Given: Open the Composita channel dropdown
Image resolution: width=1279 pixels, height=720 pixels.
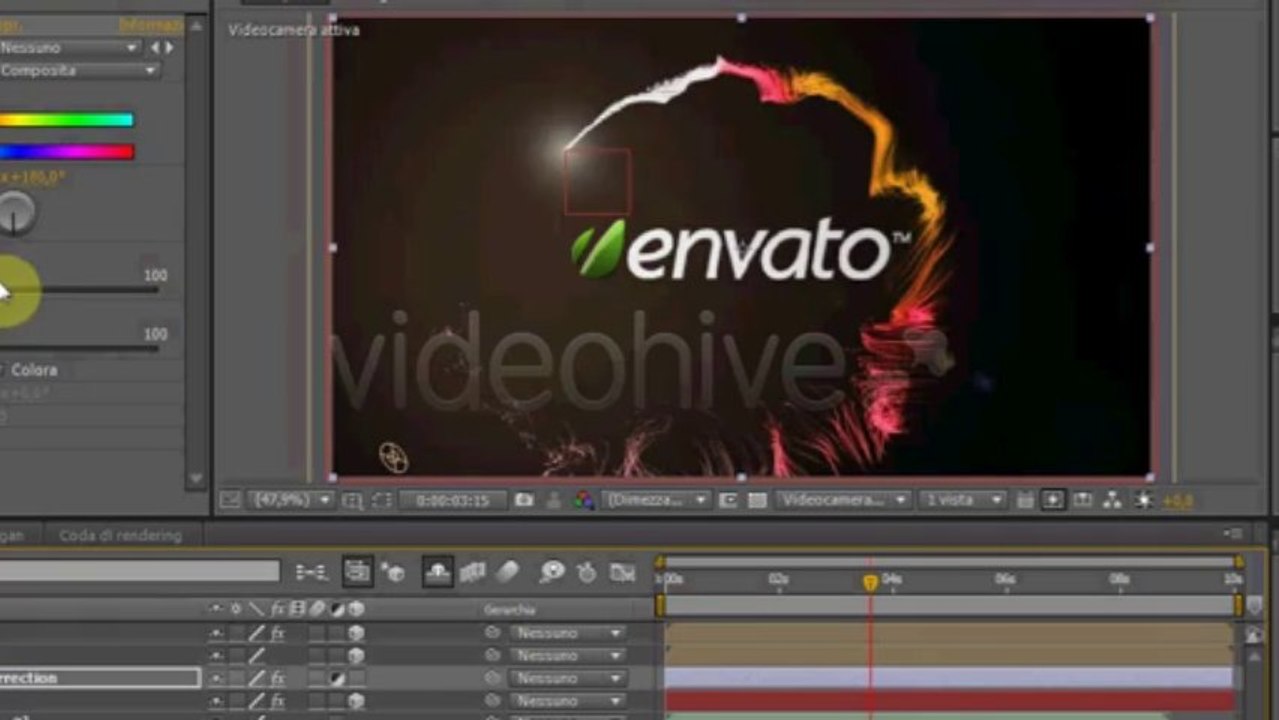Looking at the screenshot, I should coord(79,70).
